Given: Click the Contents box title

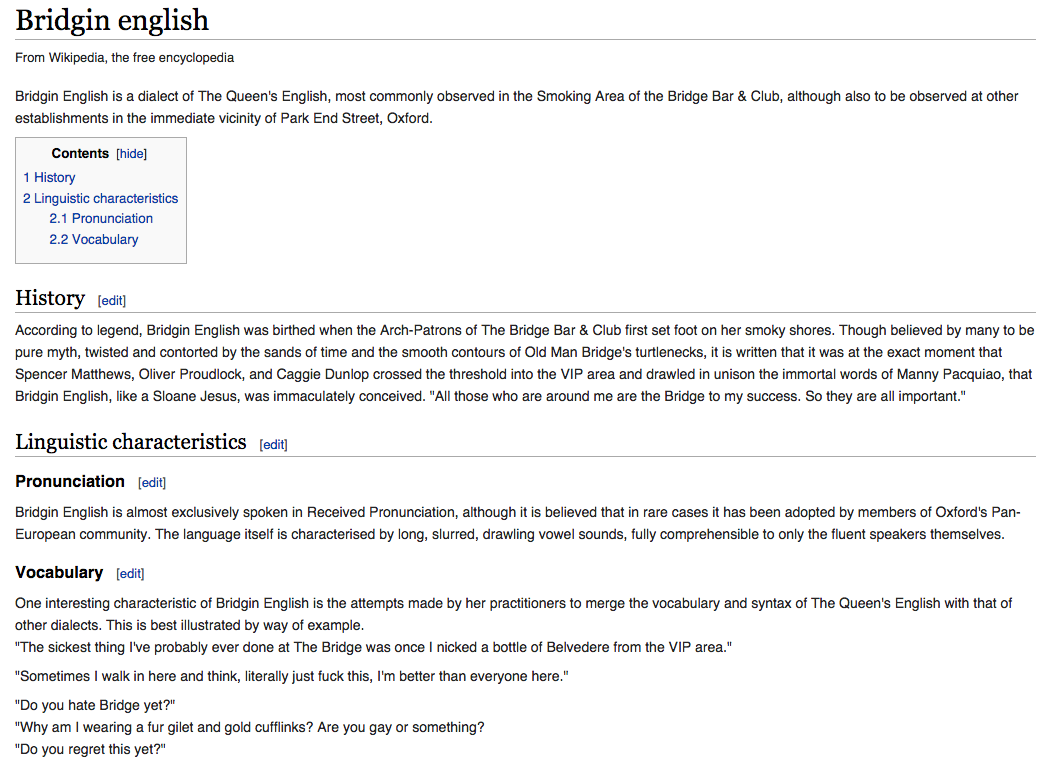Looking at the screenshot, I should [80, 154].
